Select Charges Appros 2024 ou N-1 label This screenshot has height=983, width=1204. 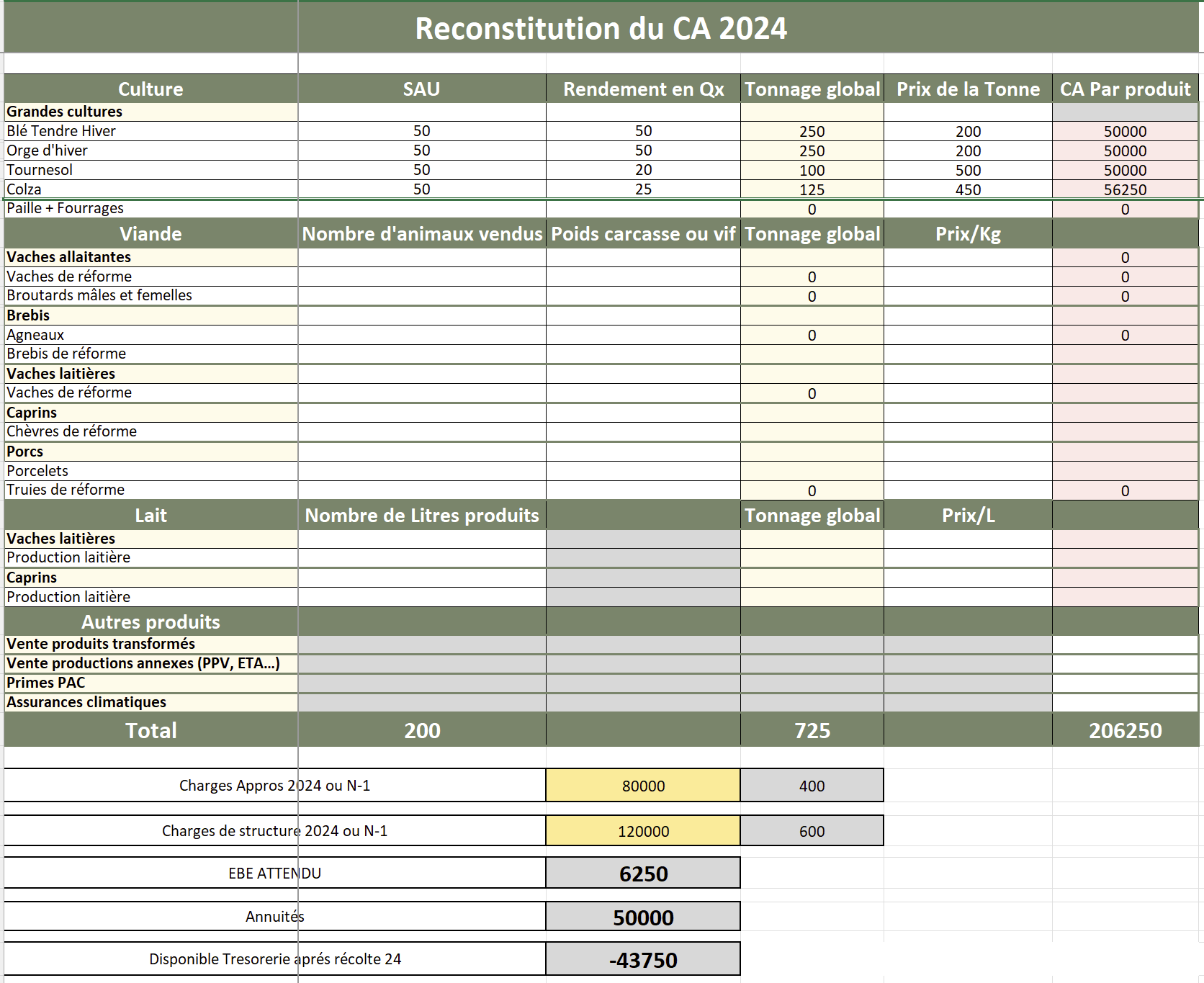click(274, 786)
